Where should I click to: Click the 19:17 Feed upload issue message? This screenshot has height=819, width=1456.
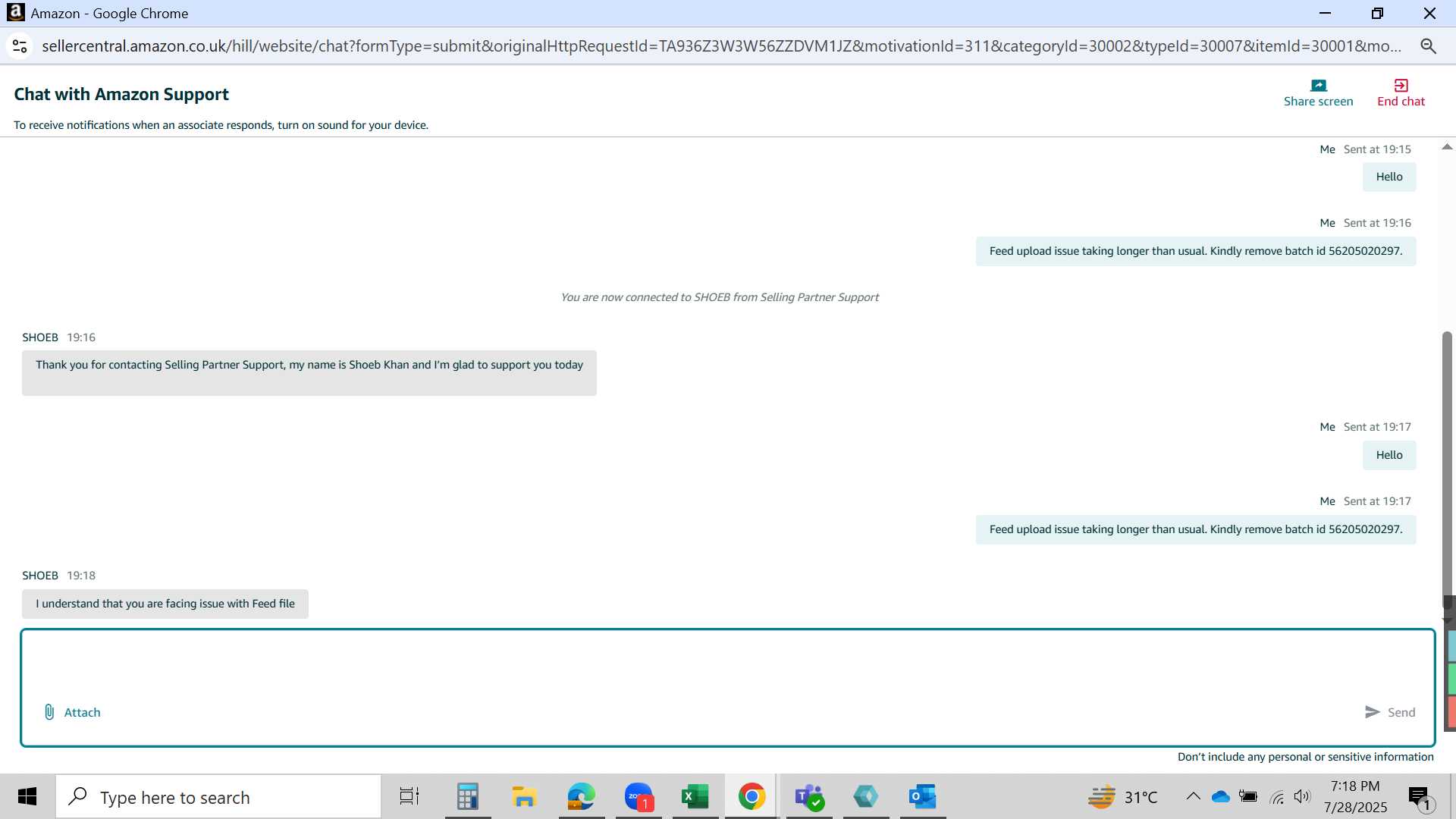[1196, 529]
